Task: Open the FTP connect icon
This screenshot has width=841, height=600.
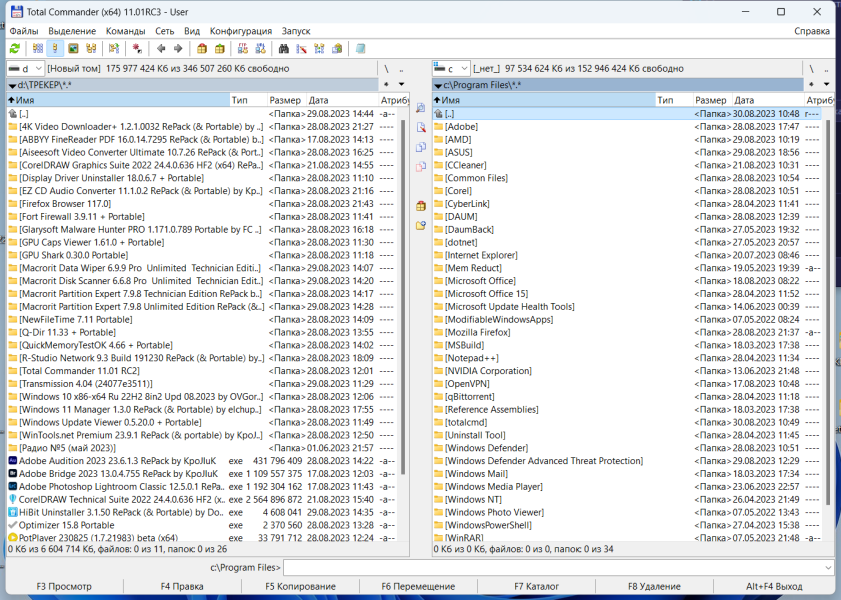Action: pyautogui.click(x=243, y=49)
